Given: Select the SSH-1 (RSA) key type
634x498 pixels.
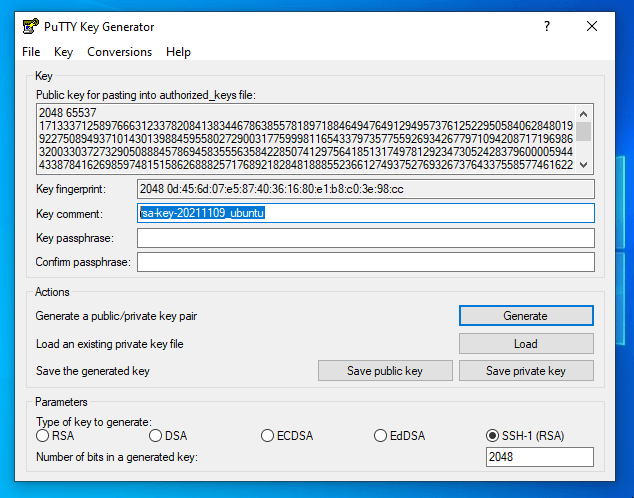Looking at the screenshot, I should 493,436.
